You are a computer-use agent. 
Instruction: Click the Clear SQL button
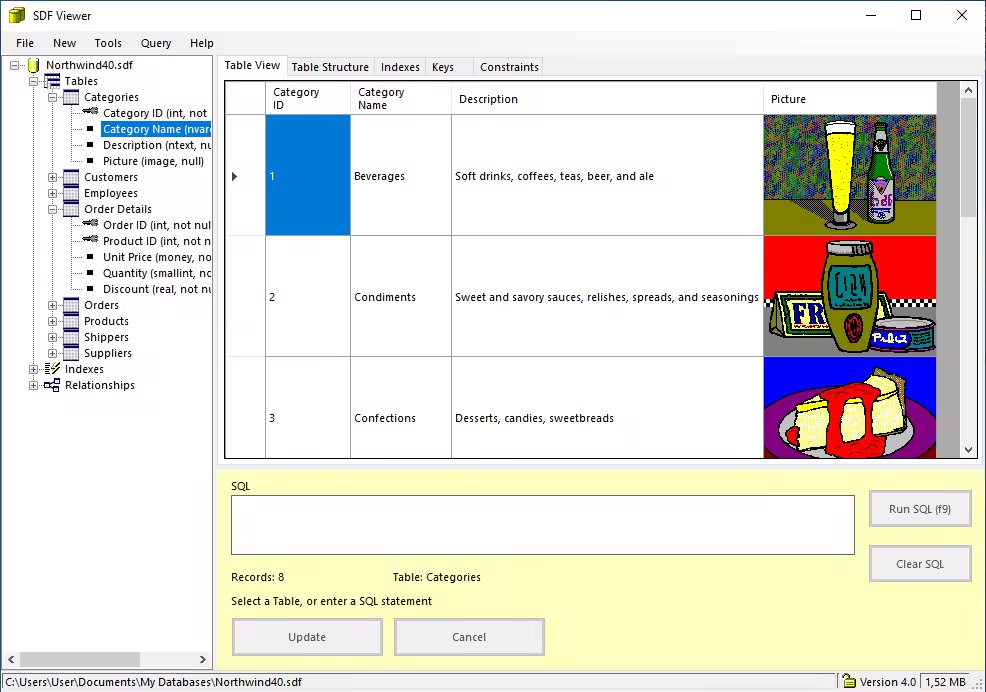click(x=920, y=564)
